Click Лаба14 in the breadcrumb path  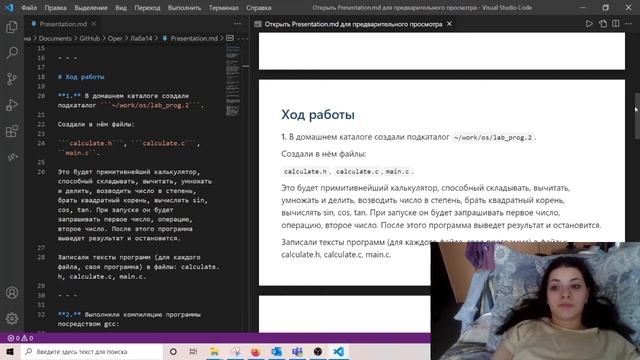(x=141, y=38)
